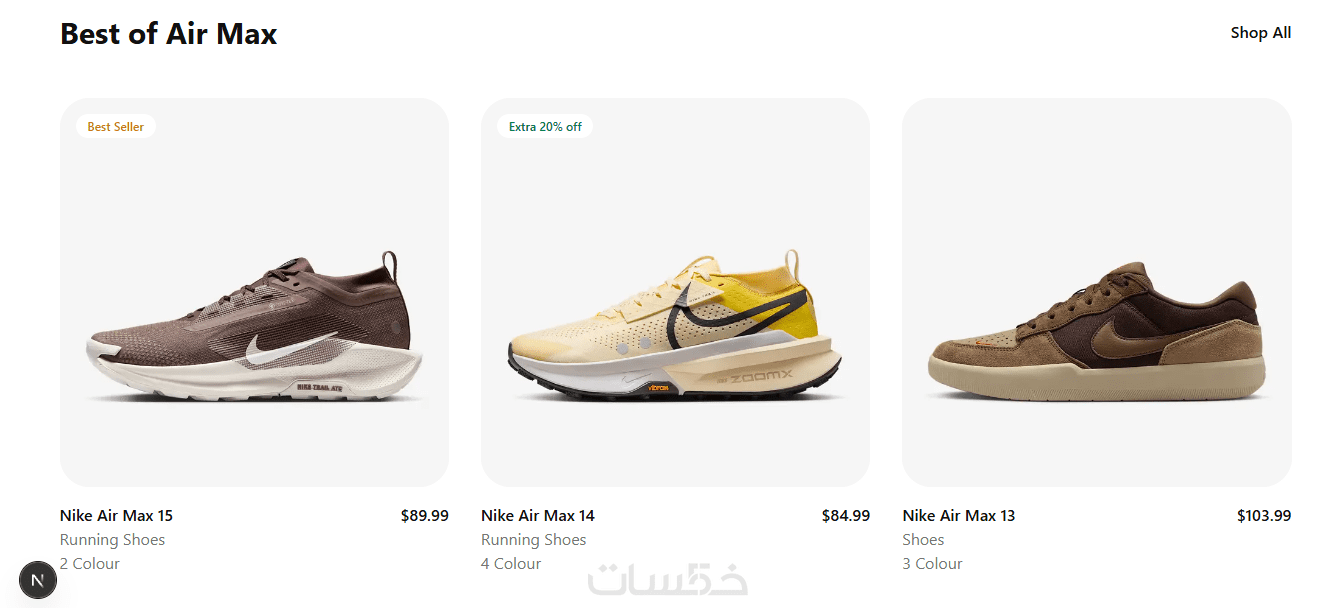Click the $89.99 price
Screen dimensions: 1337x608
pyautogui.click(x=425, y=516)
